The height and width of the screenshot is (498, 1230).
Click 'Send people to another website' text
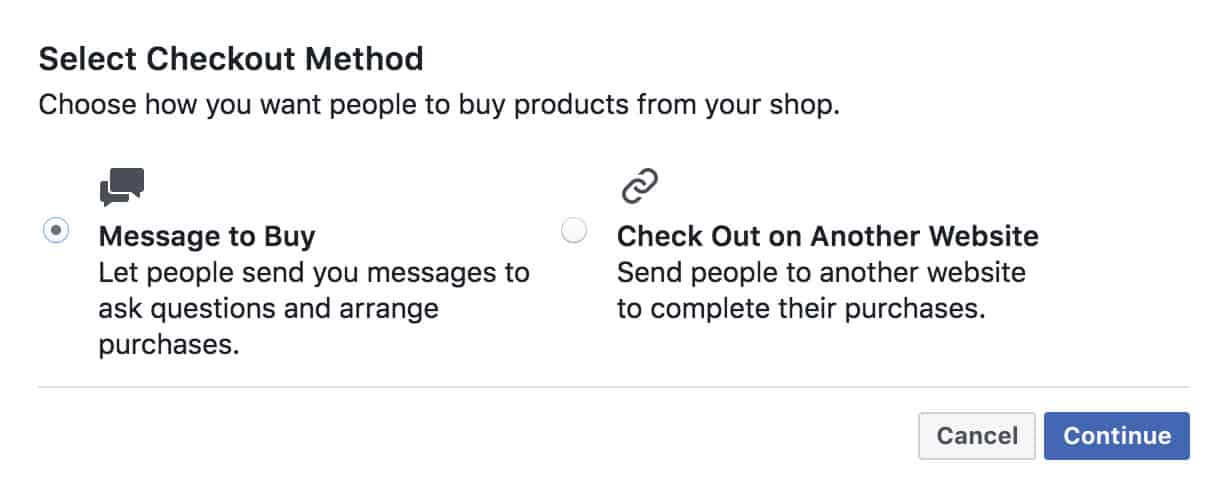click(821, 273)
